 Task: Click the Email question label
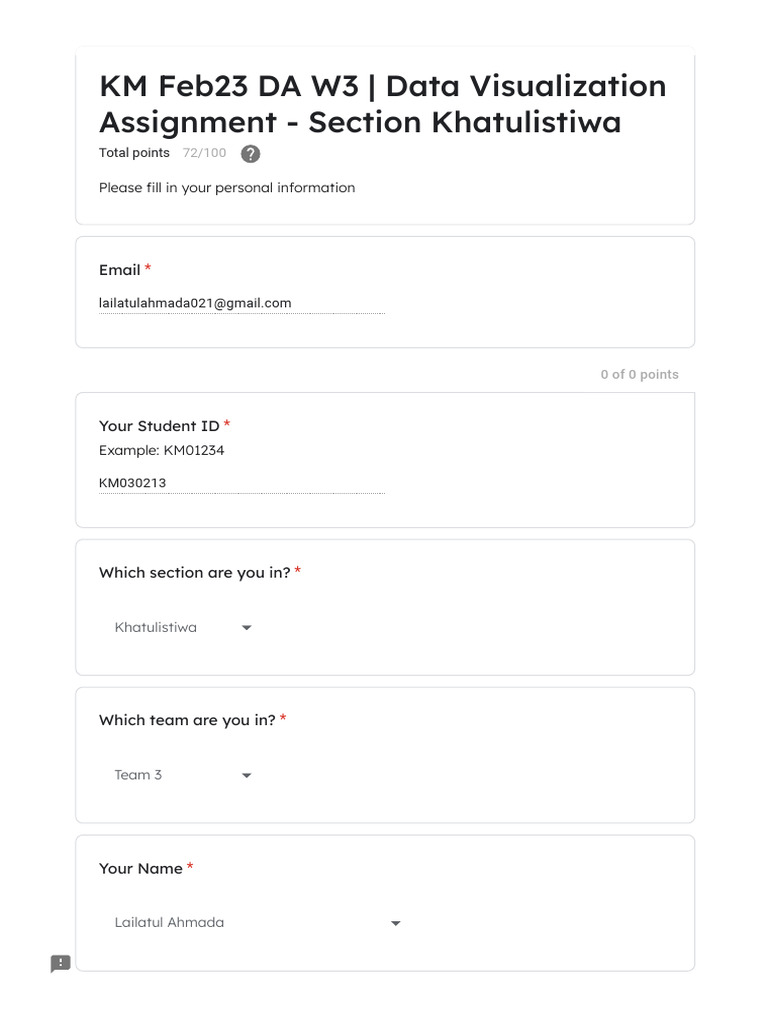coord(120,270)
